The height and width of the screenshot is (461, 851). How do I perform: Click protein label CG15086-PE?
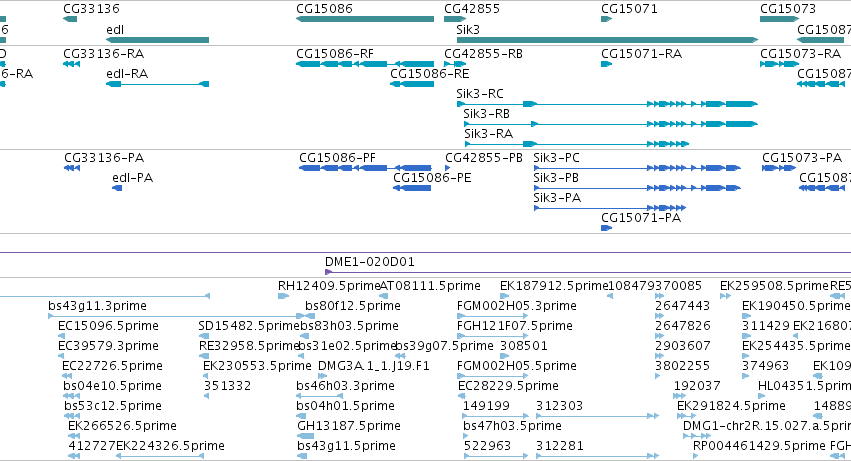coord(432,178)
